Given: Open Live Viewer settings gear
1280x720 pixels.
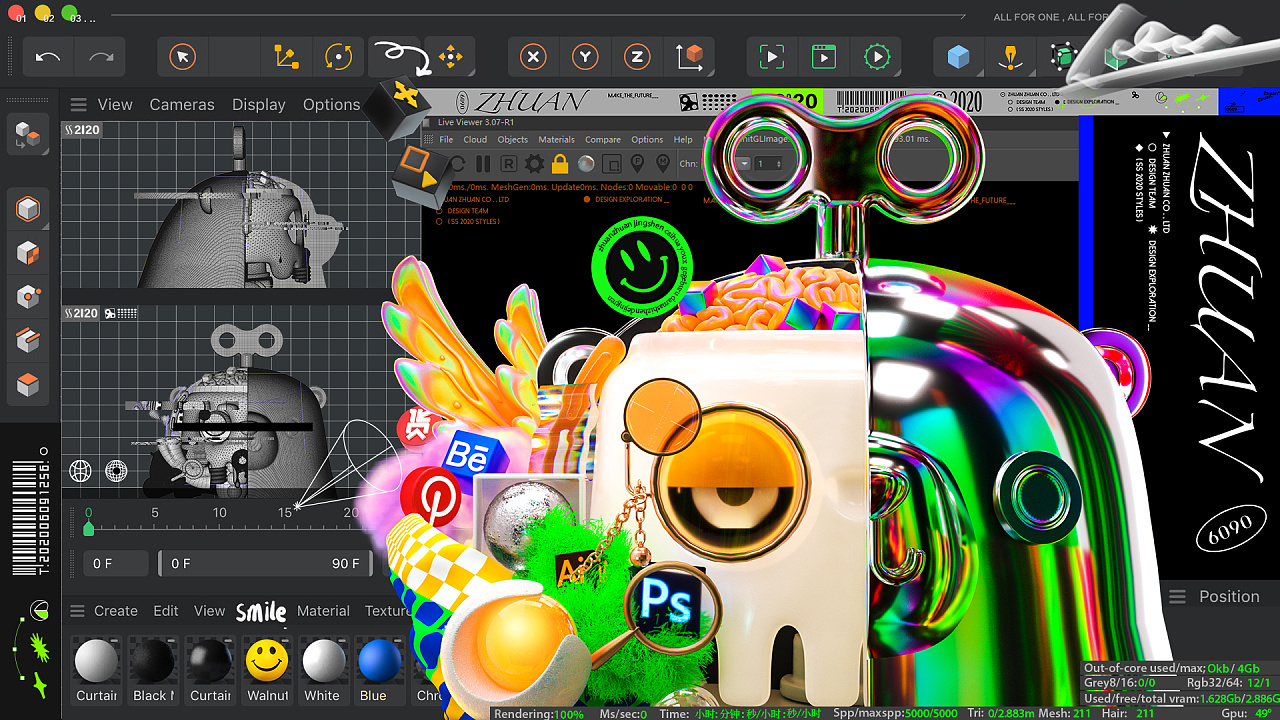Looking at the screenshot, I should (x=535, y=164).
